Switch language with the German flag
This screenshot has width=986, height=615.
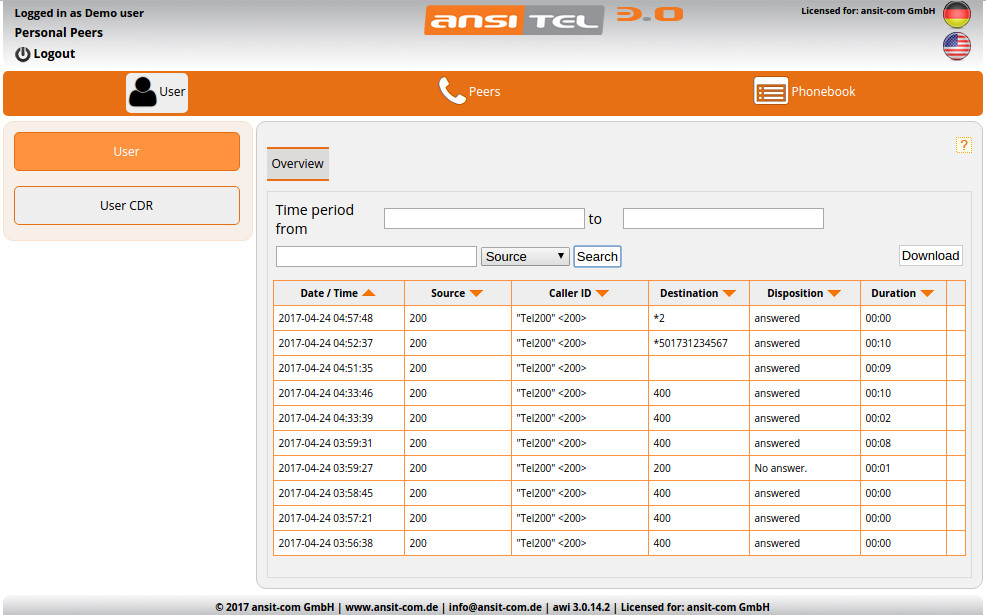click(957, 15)
